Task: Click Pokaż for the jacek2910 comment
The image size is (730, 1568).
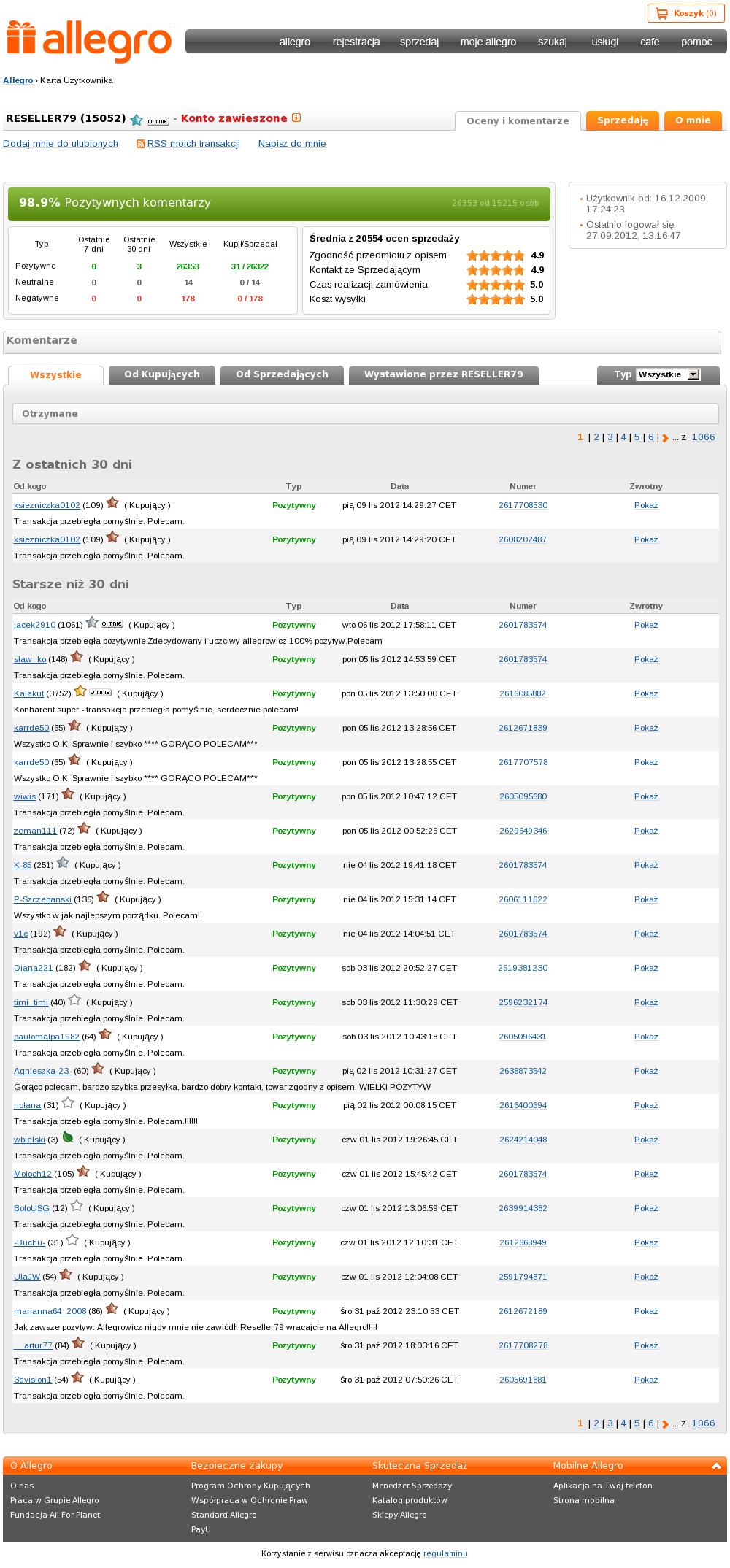Action: tap(646, 625)
